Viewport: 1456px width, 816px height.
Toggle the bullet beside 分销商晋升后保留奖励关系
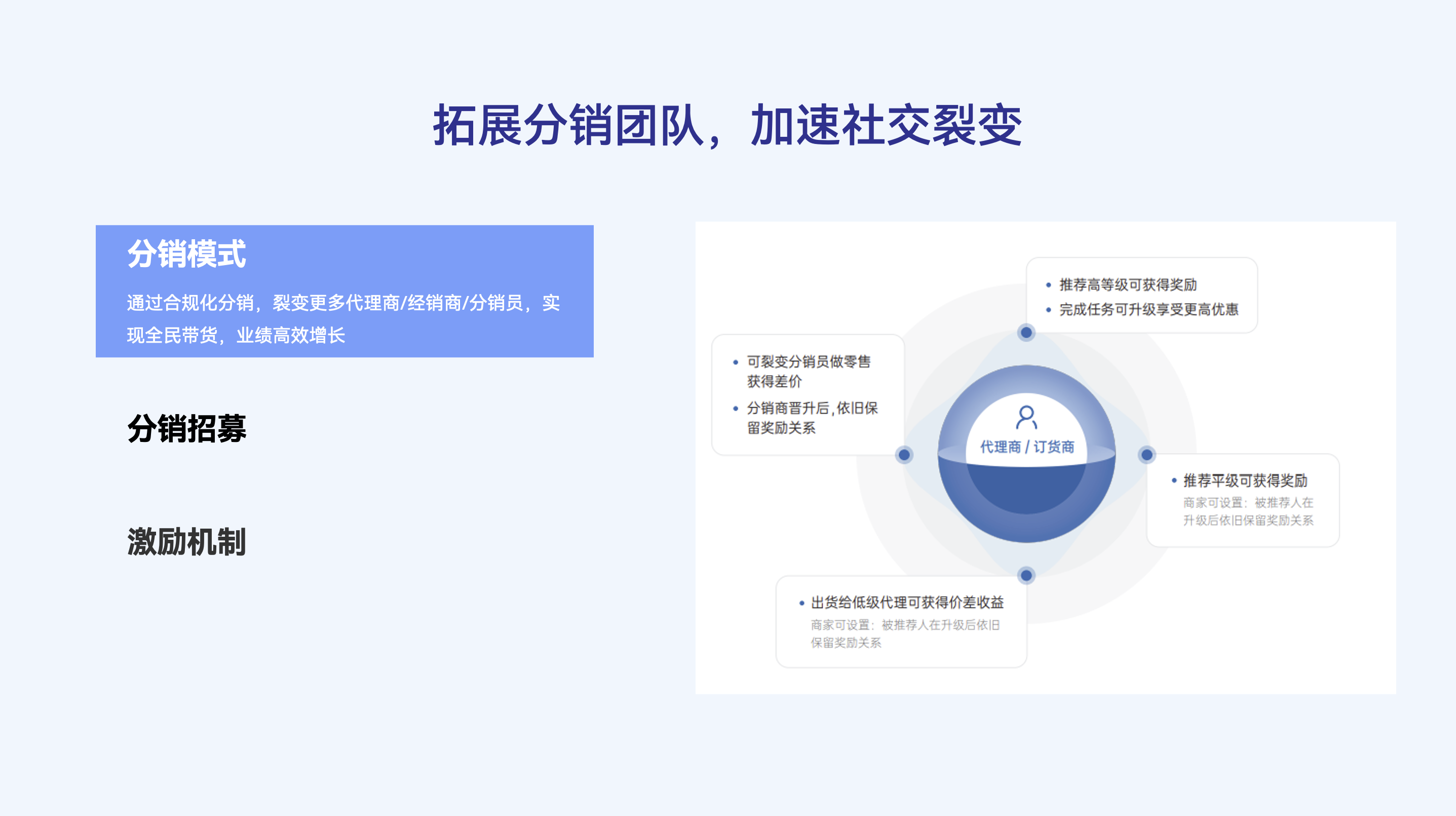coord(736,409)
